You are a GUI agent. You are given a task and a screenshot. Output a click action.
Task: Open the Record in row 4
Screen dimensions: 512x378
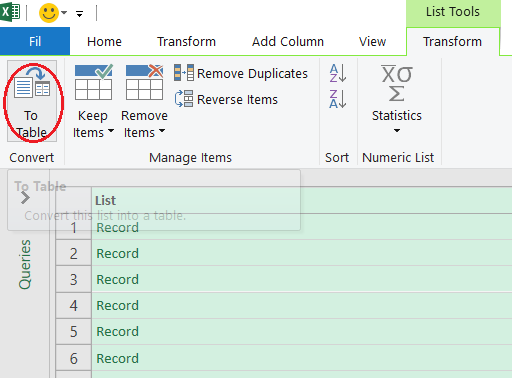coord(117,306)
